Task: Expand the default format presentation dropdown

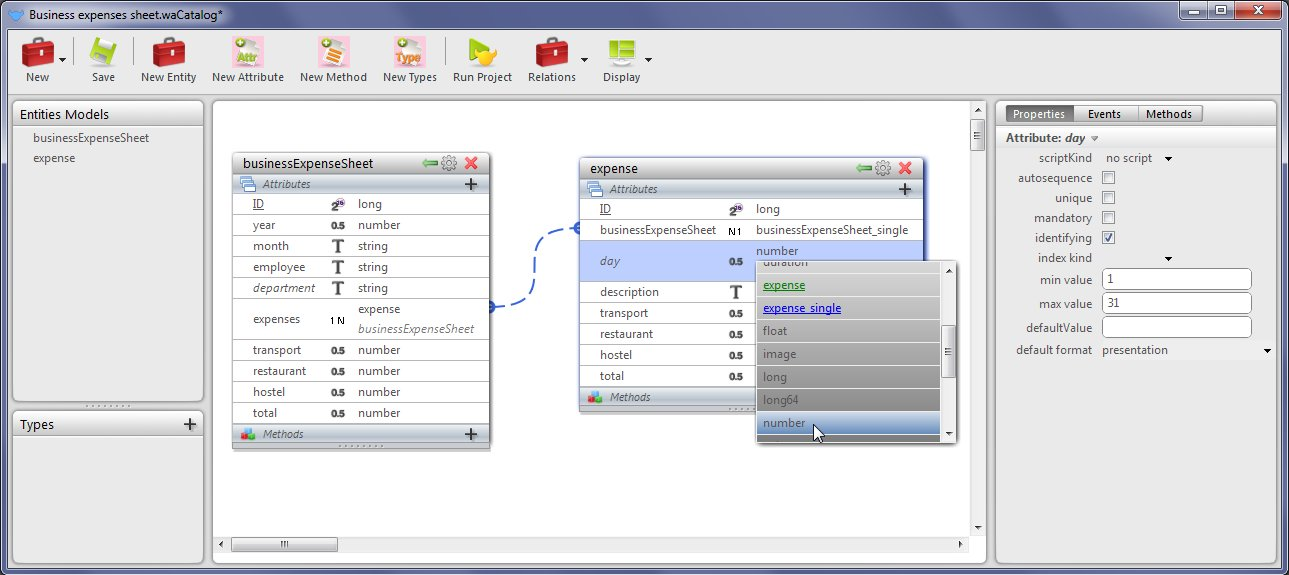Action: pos(1267,351)
